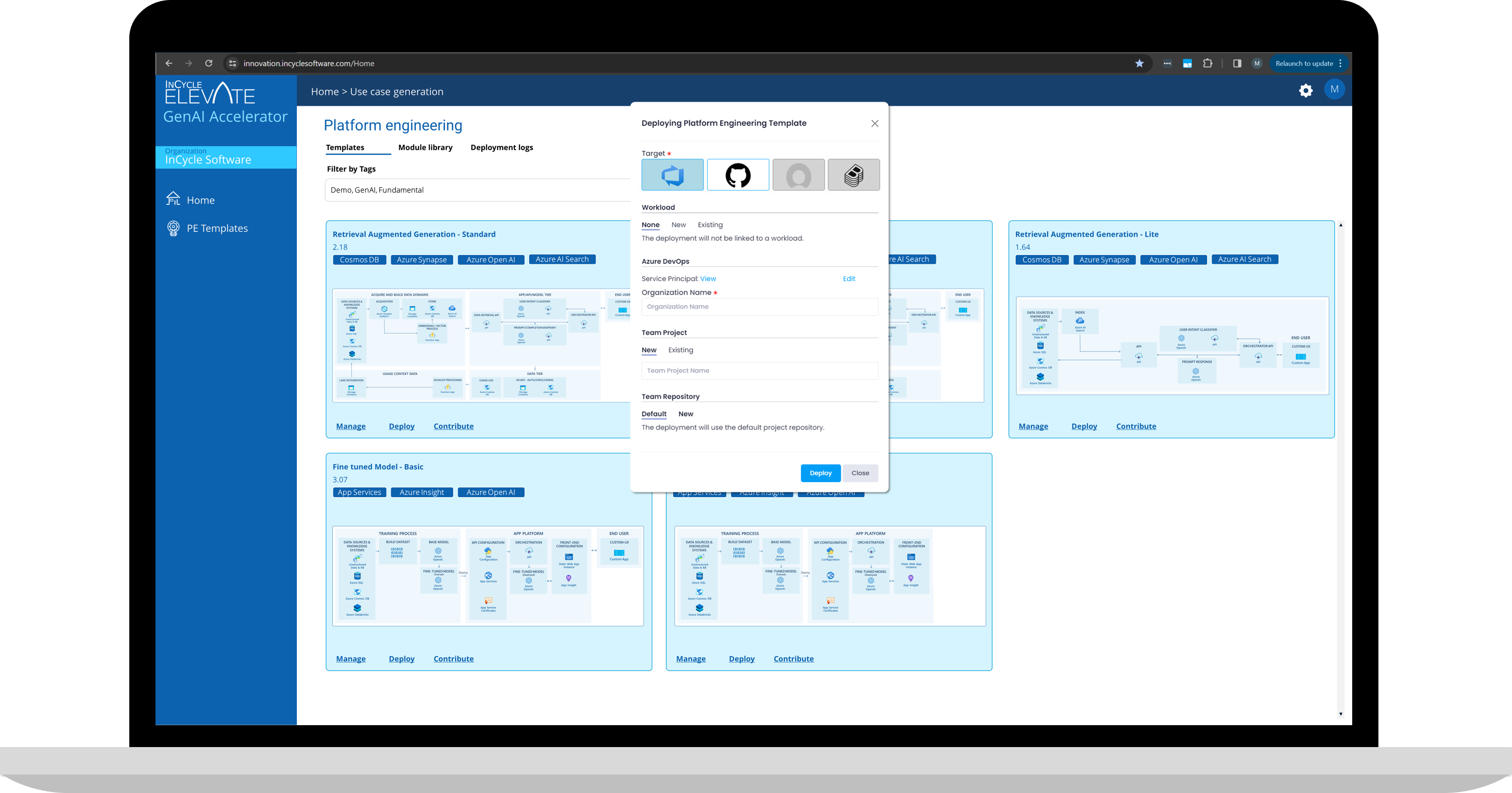Screen dimensions: 1512x793
Task: Choose the Existing team project option
Action: point(680,350)
